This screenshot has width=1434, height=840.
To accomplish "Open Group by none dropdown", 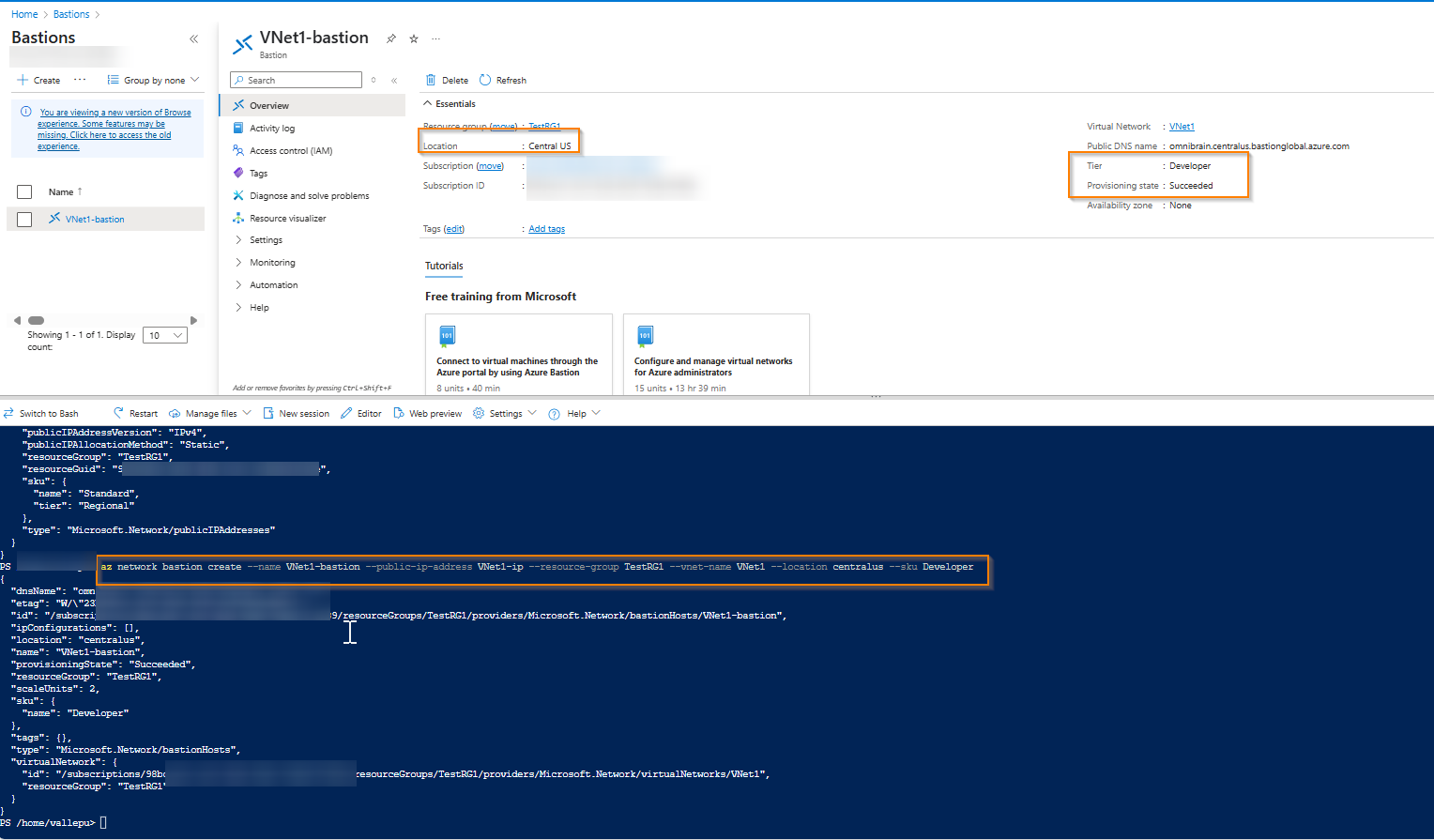I will point(153,80).
